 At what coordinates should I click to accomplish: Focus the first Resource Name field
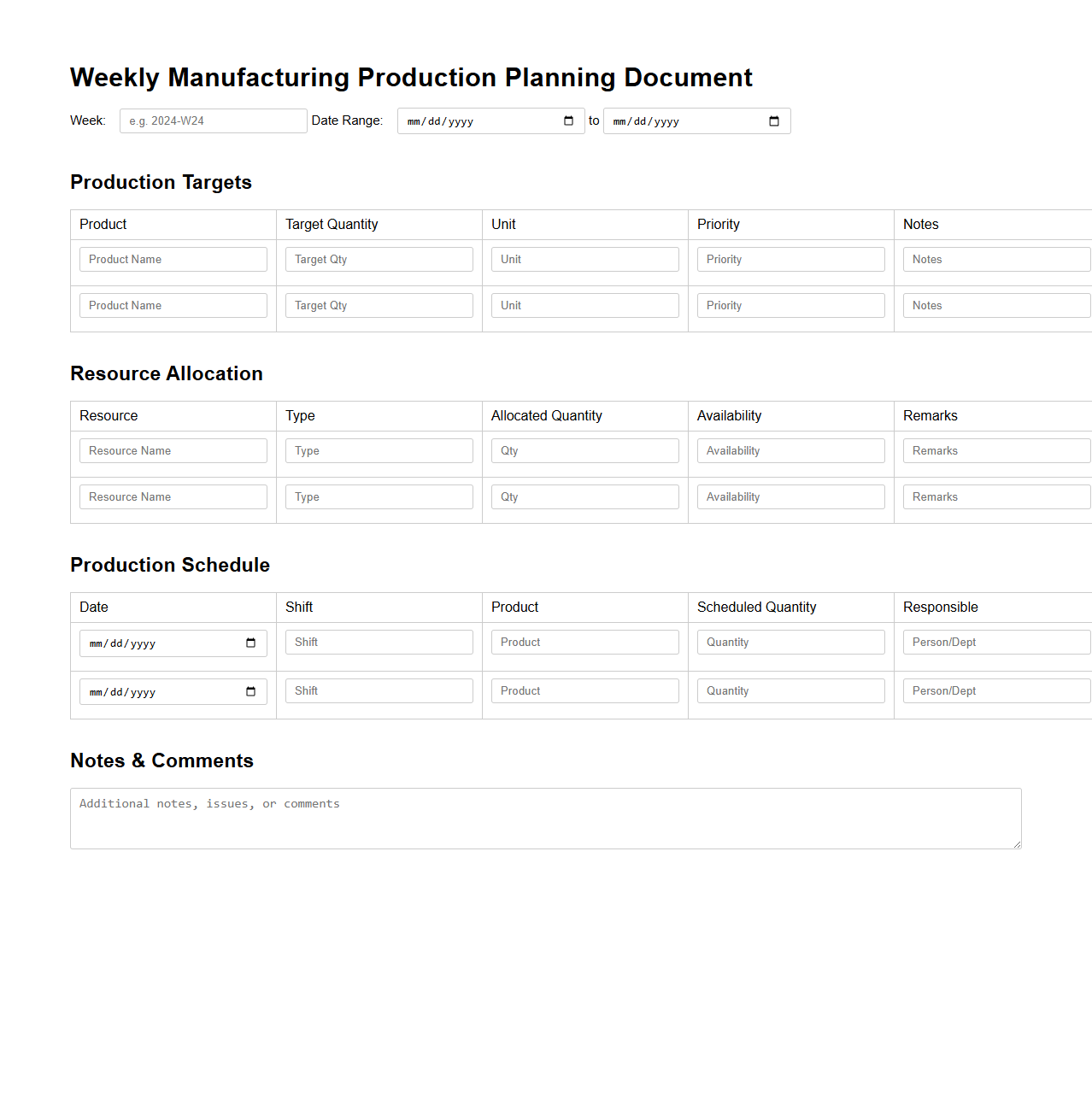click(x=173, y=450)
